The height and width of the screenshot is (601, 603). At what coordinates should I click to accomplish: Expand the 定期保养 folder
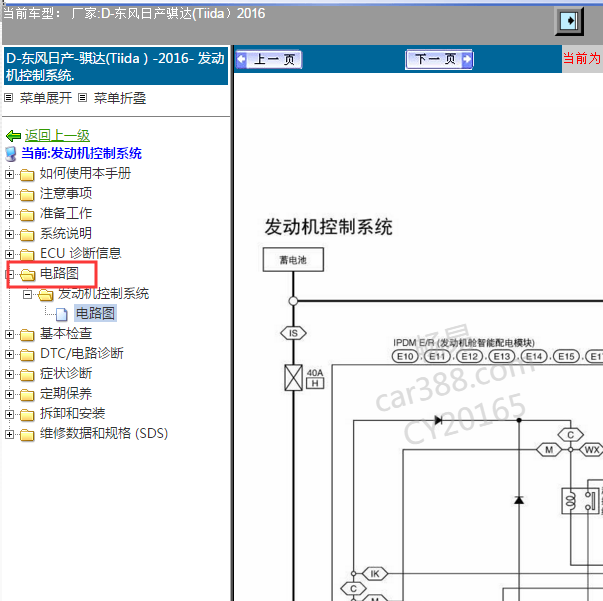[x=10, y=395]
